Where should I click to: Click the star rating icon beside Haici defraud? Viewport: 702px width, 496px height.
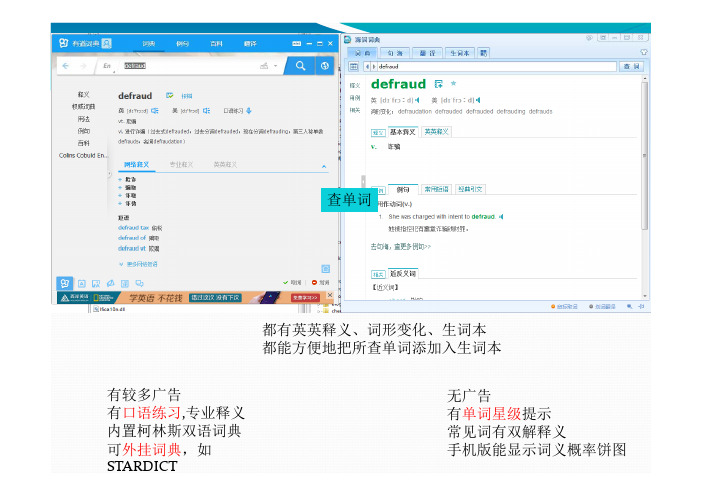(454, 83)
